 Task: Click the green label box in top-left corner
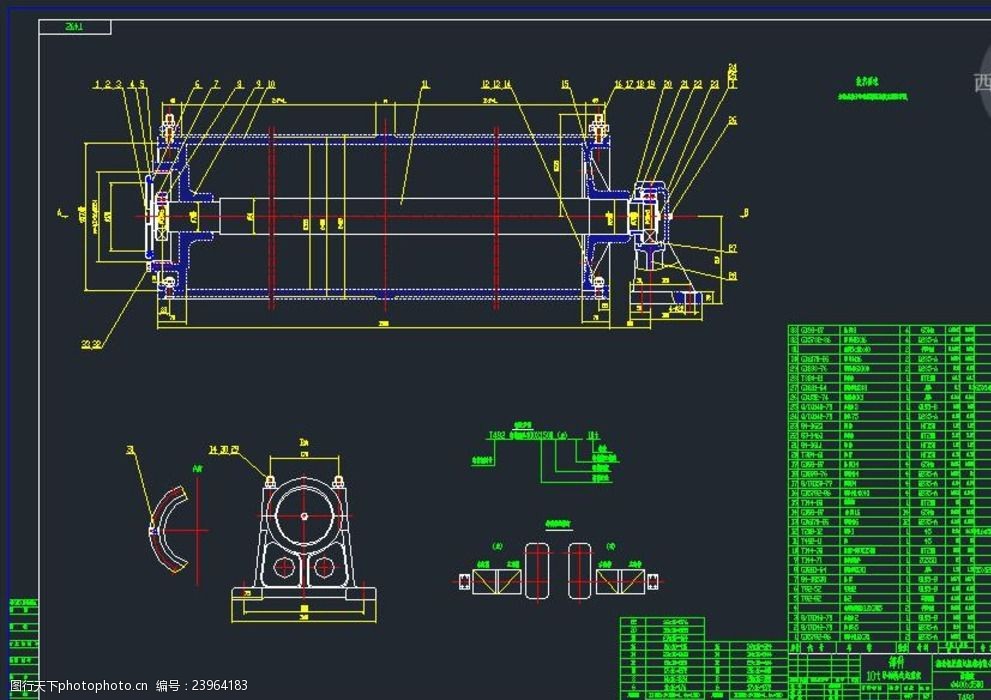(x=74, y=27)
